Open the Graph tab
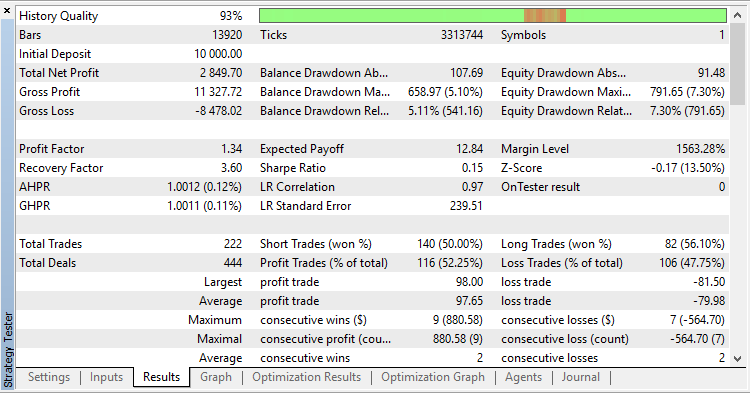This screenshot has height=394, width=750. (216, 377)
